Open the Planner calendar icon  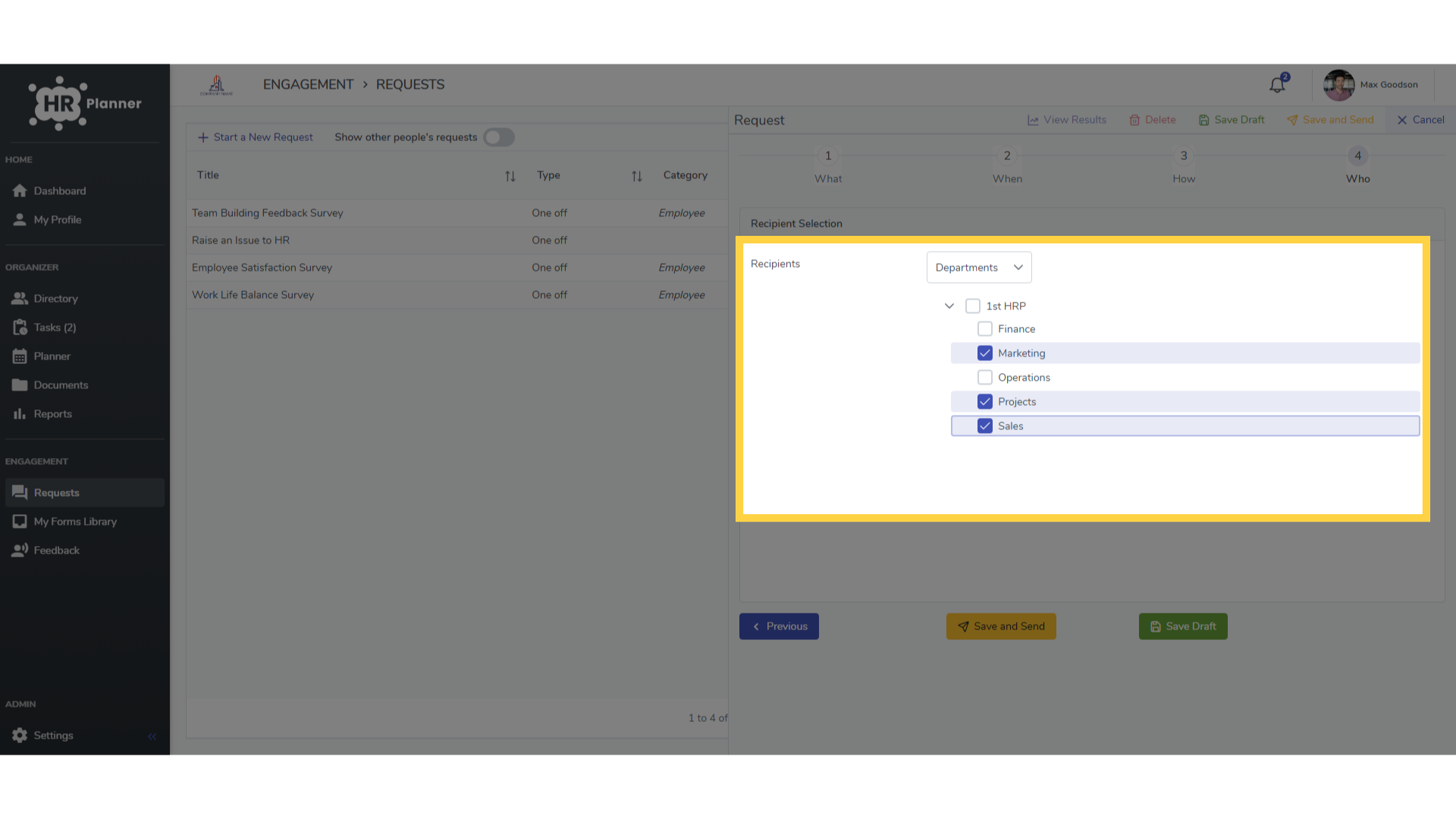click(x=20, y=356)
